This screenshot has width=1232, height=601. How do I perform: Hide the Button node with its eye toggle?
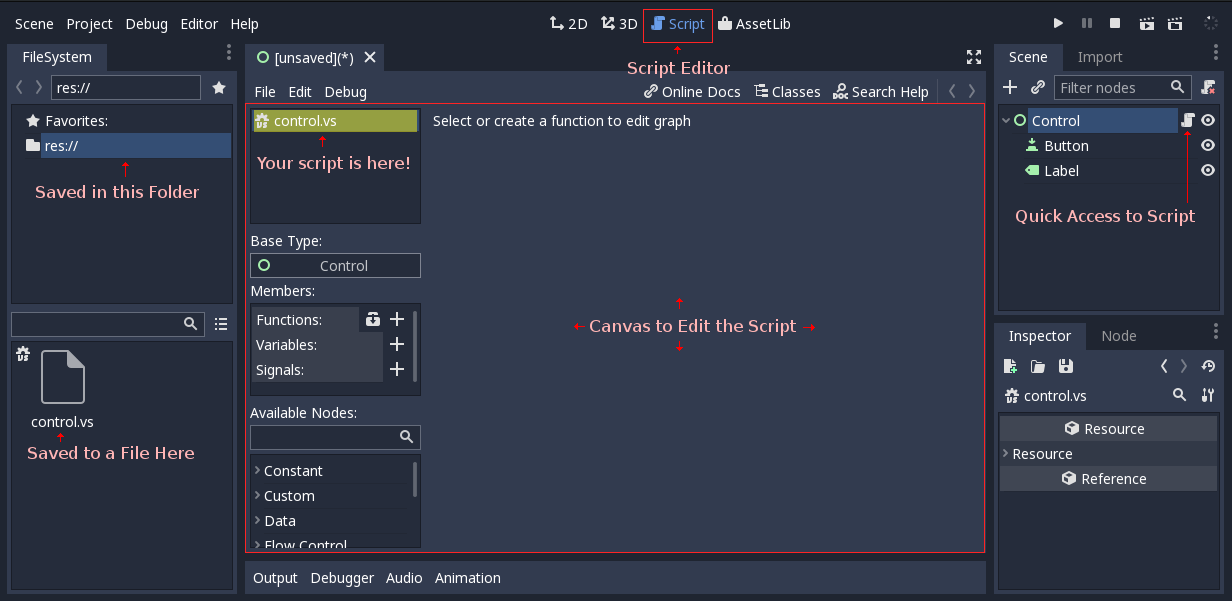(1206, 145)
